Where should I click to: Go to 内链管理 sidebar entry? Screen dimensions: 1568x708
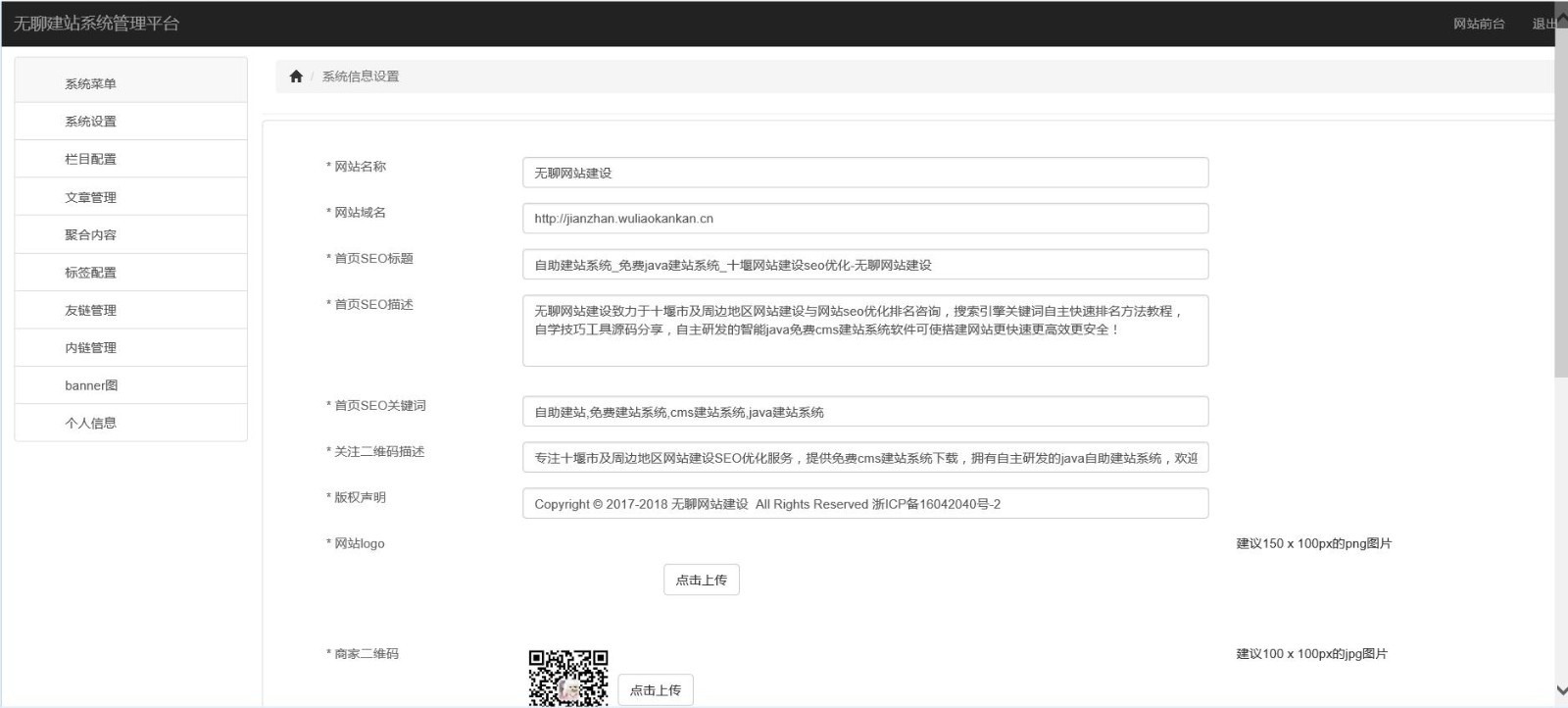click(x=131, y=347)
